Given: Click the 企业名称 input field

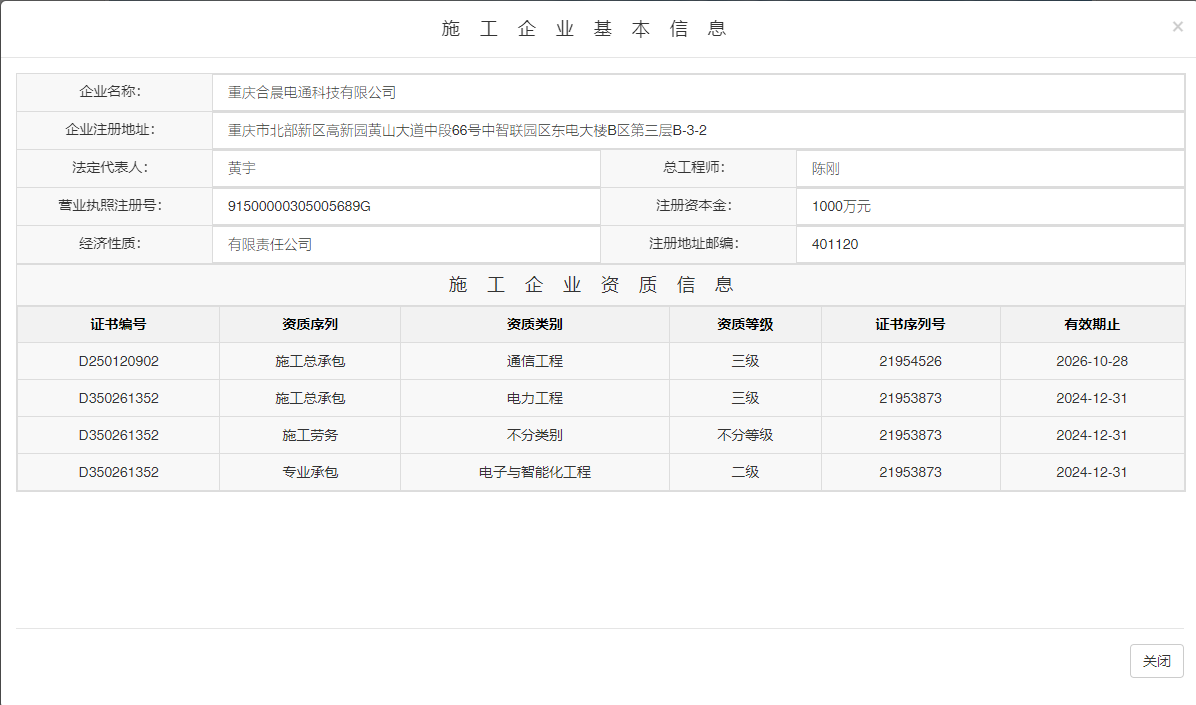Looking at the screenshot, I should point(698,93).
